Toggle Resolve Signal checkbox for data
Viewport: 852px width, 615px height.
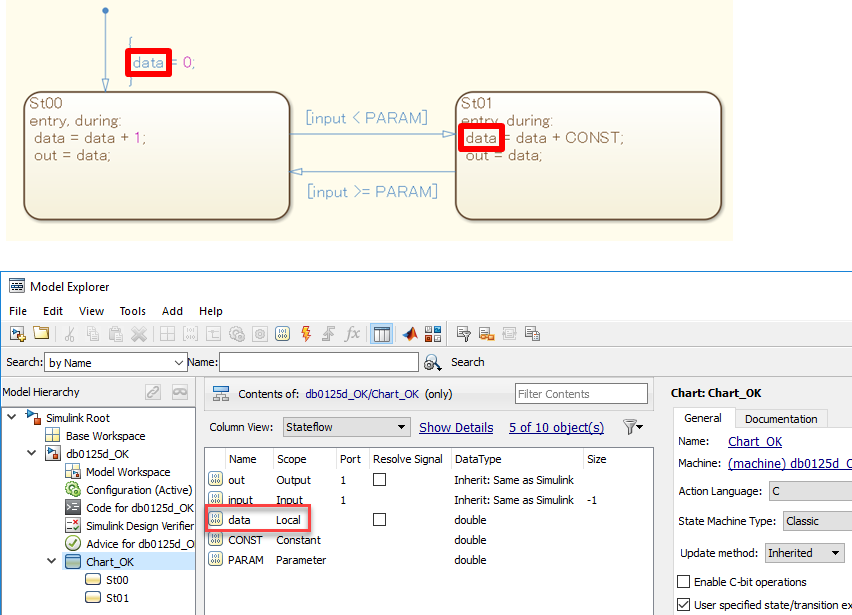coord(379,520)
